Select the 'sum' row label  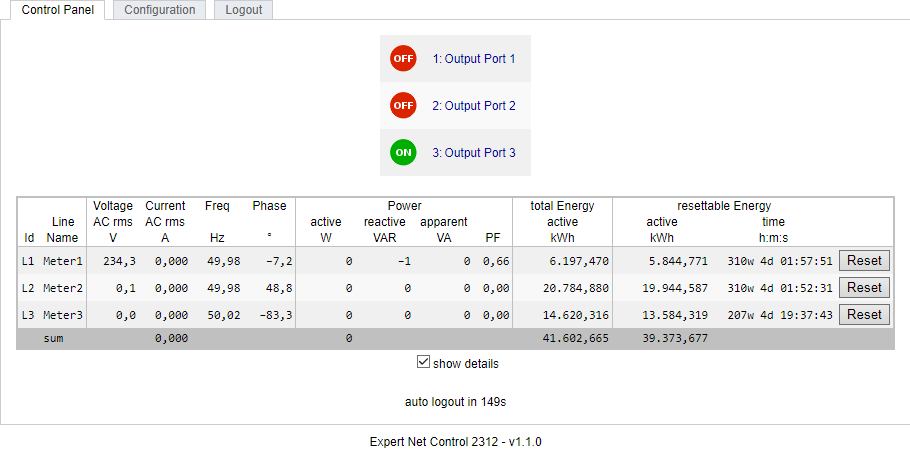[x=53, y=338]
